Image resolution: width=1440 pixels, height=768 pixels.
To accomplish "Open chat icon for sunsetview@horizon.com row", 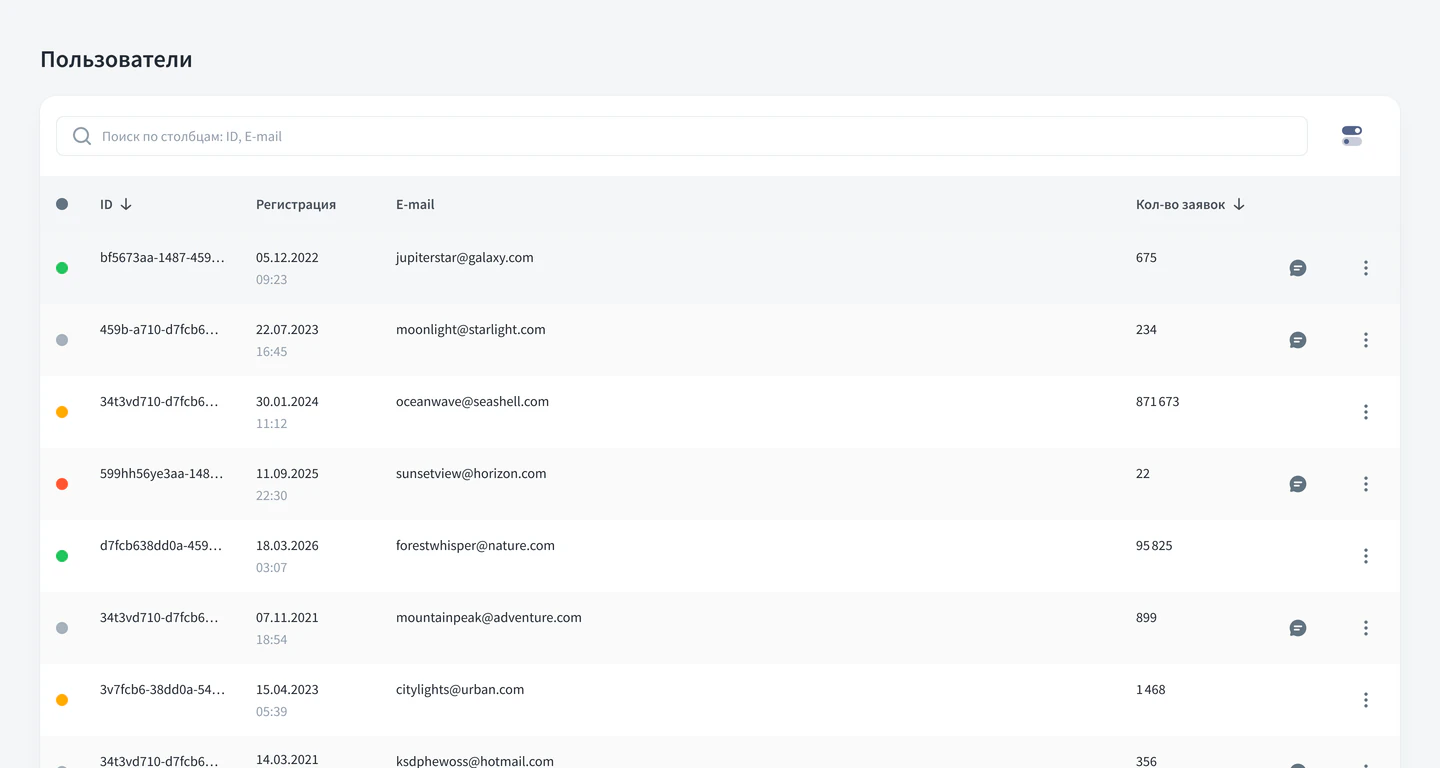I will tap(1298, 484).
